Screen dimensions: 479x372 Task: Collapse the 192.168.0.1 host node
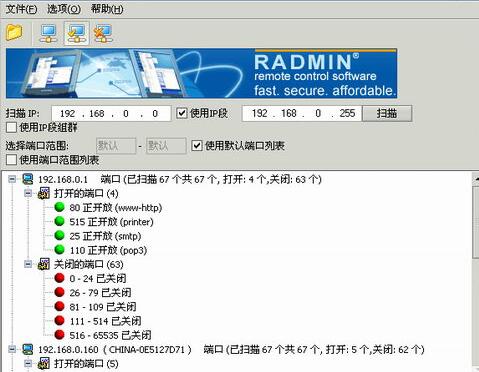[x=12, y=179]
